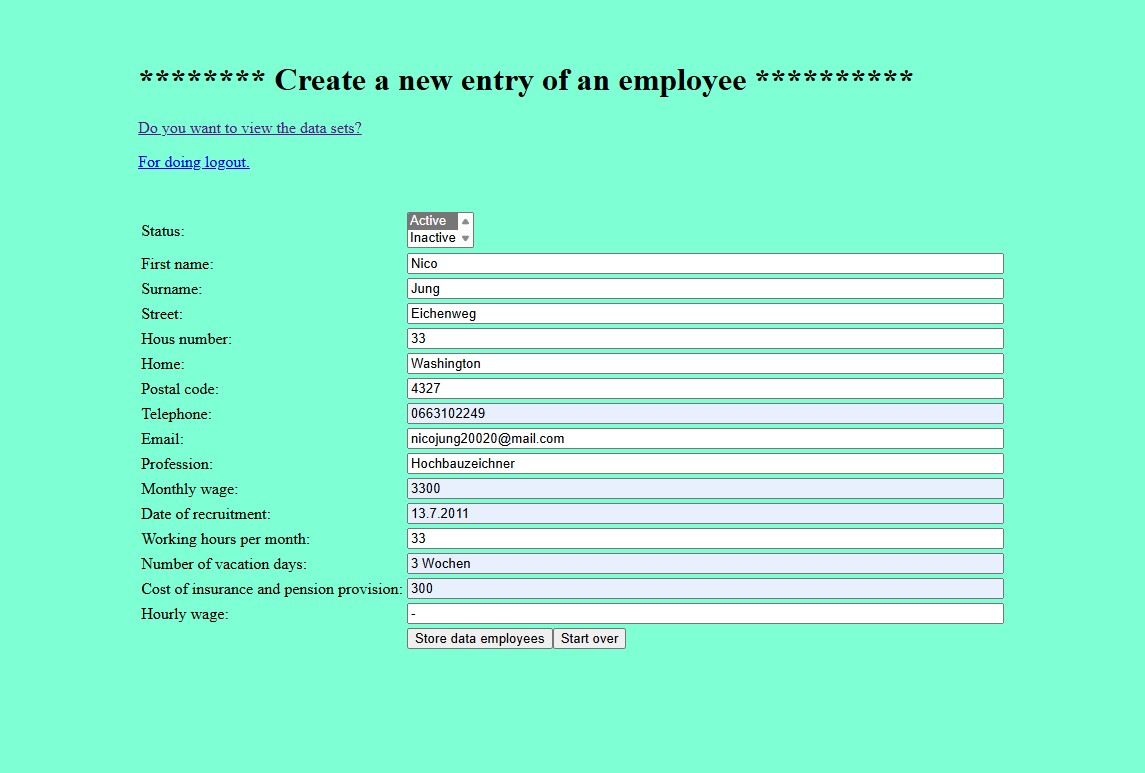Focus the First name field containing Nico

(x=705, y=264)
